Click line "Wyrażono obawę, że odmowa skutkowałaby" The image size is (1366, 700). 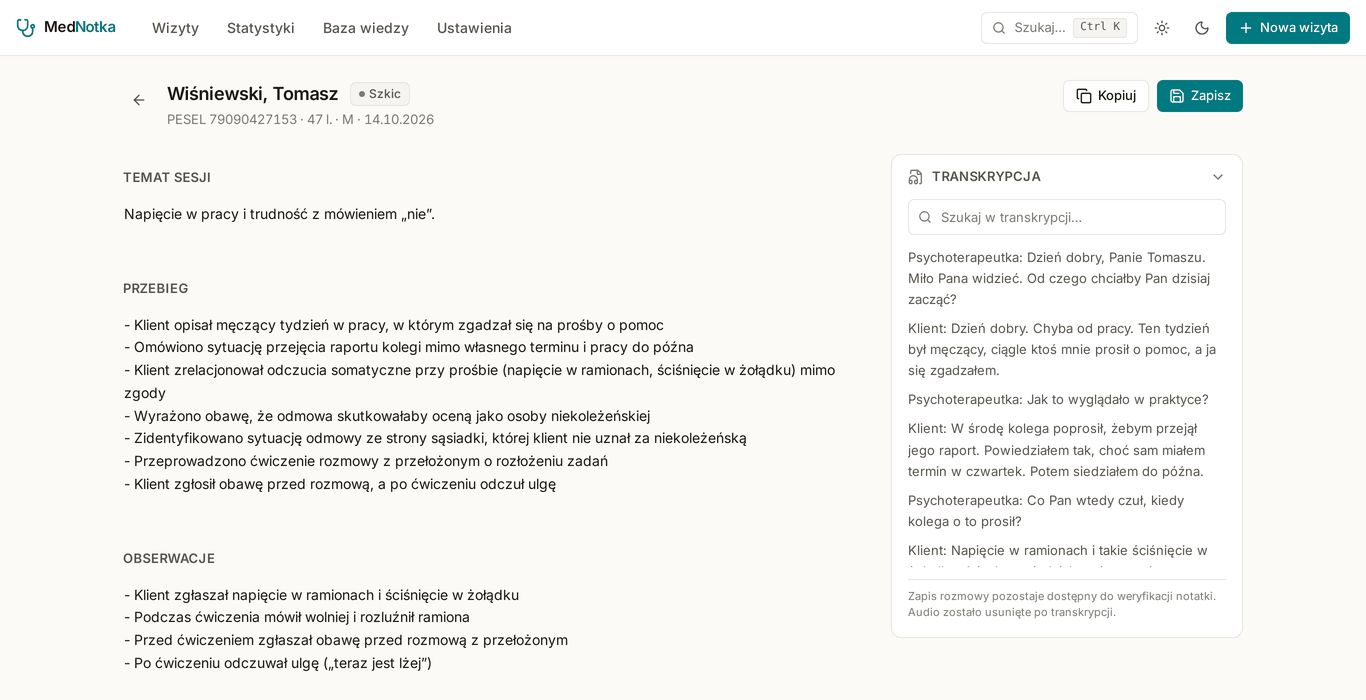coord(387,416)
